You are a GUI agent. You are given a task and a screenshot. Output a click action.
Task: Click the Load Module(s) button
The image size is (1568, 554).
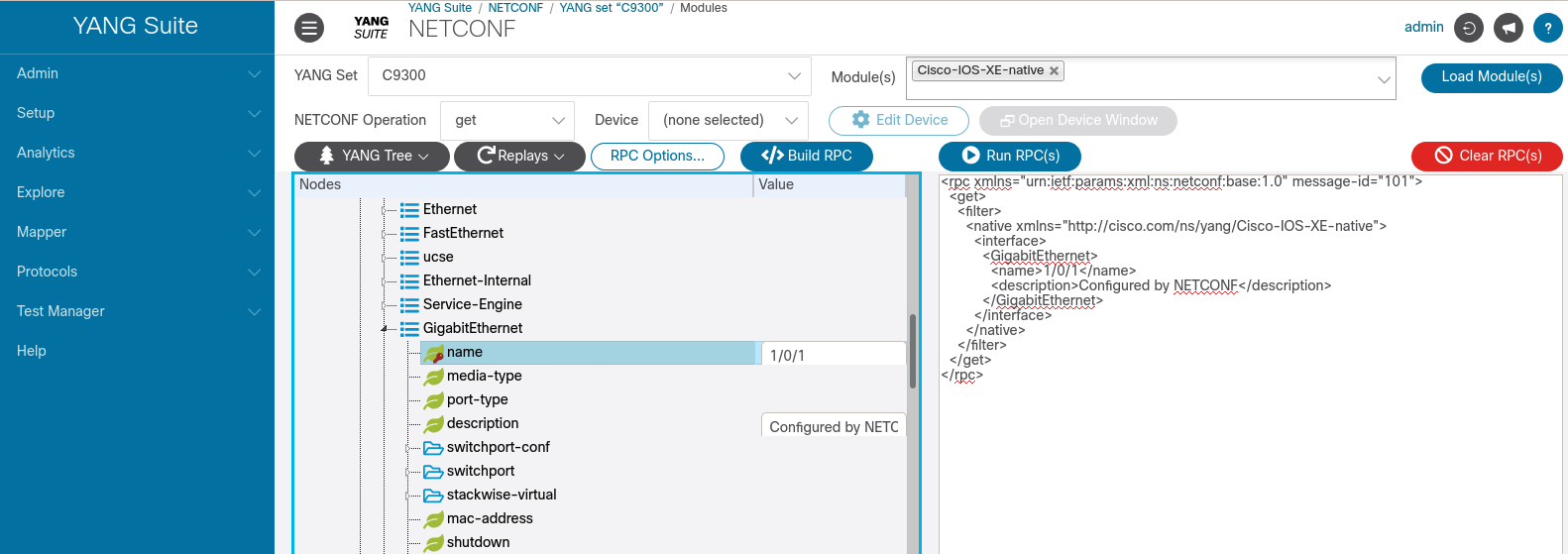point(1492,76)
